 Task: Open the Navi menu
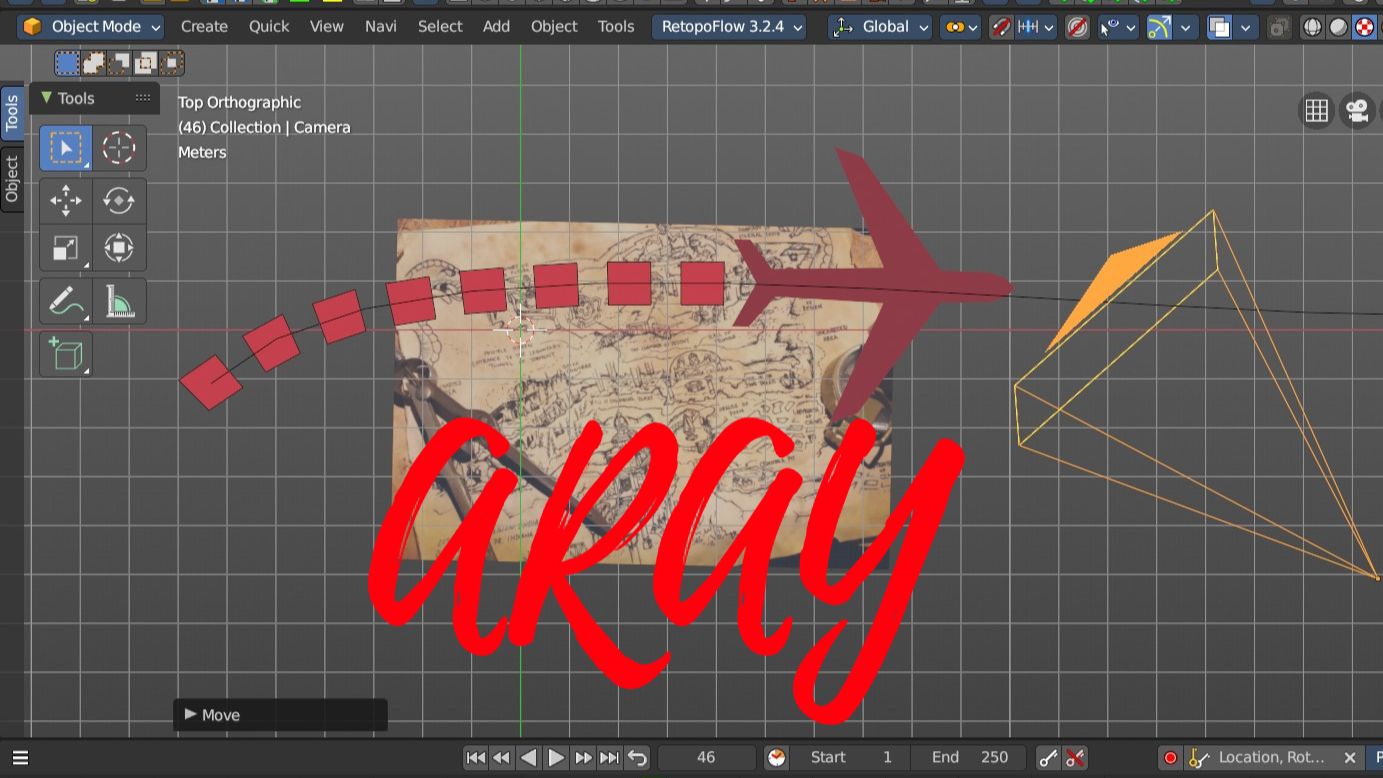coord(381,27)
